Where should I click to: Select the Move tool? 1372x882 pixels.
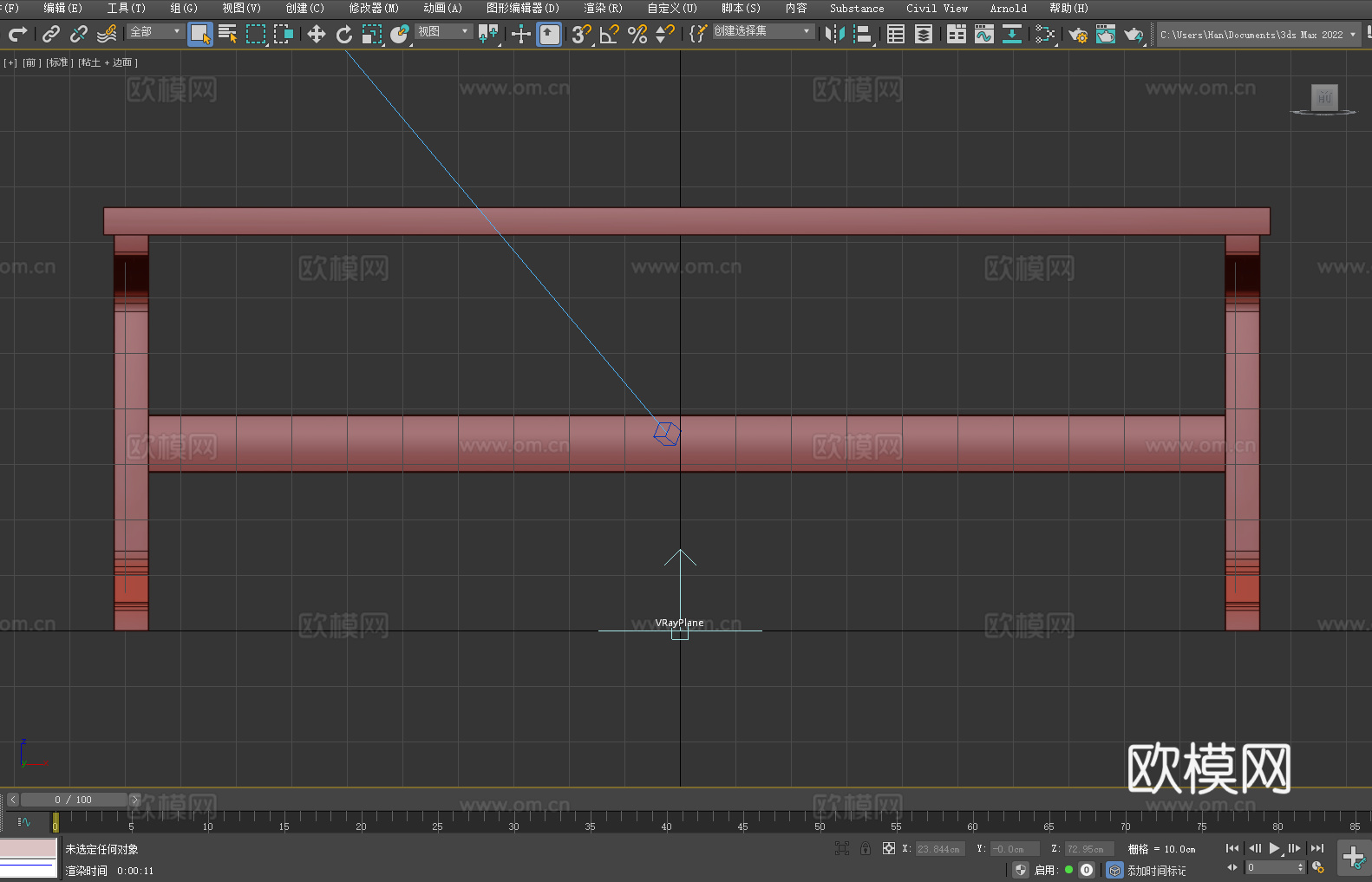pyautogui.click(x=317, y=34)
